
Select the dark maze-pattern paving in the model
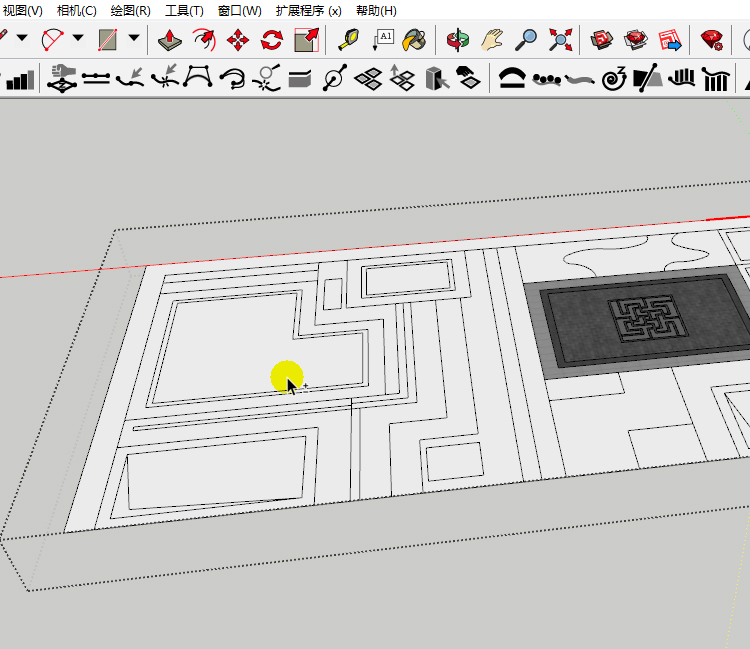[648, 318]
